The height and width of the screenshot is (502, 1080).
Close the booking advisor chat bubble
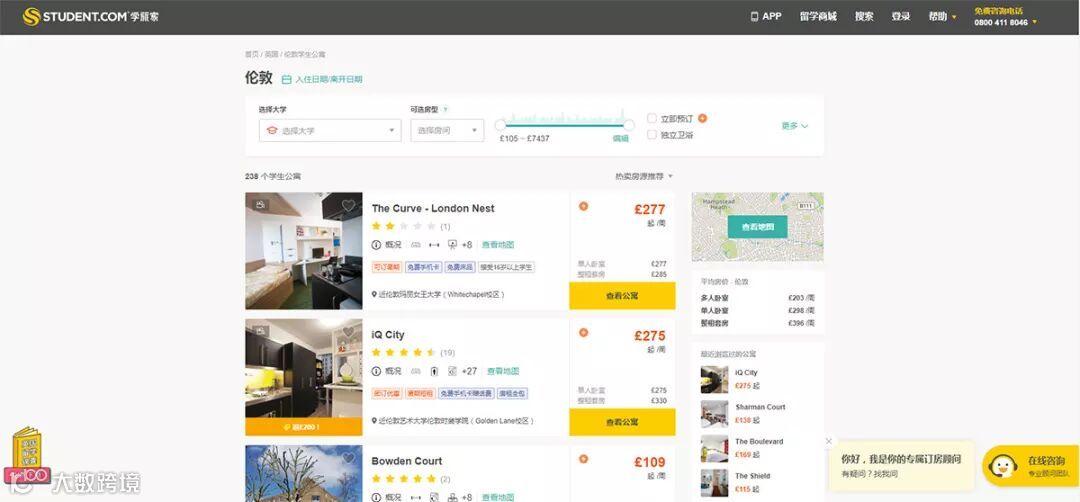click(829, 441)
